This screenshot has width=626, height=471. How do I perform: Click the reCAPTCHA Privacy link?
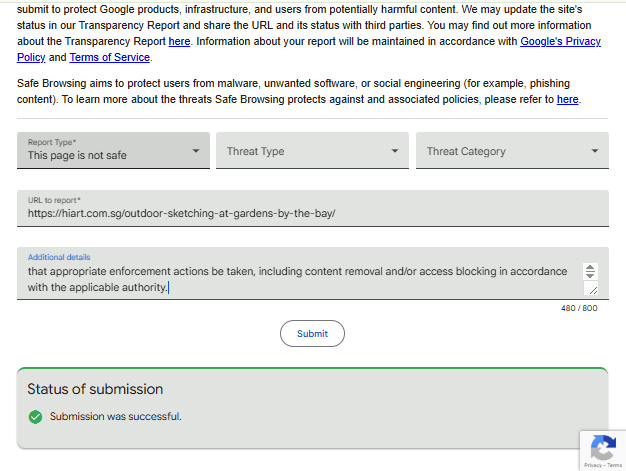[x=593, y=465]
